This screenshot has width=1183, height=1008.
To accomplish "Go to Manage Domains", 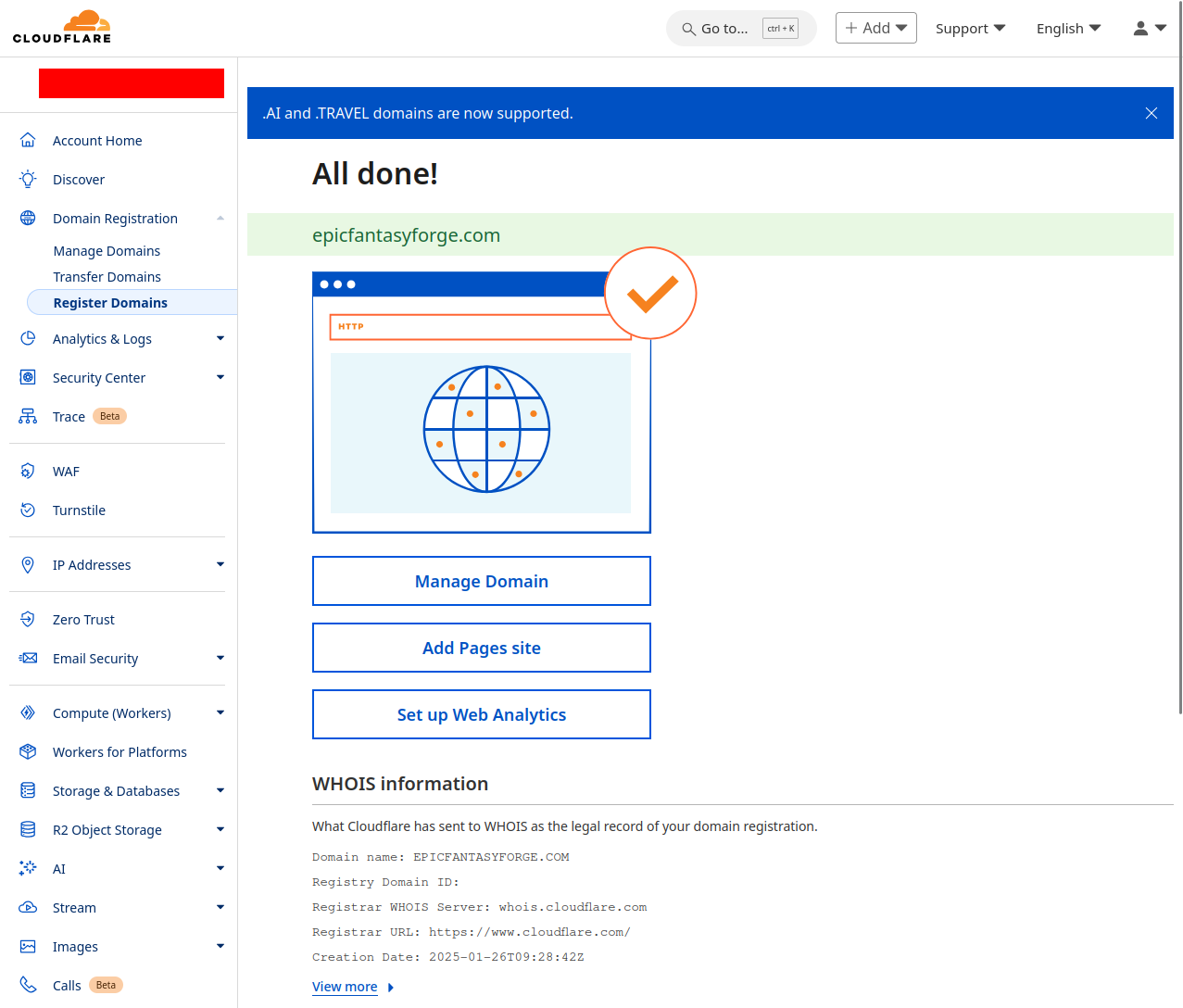I will click(107, 251).
